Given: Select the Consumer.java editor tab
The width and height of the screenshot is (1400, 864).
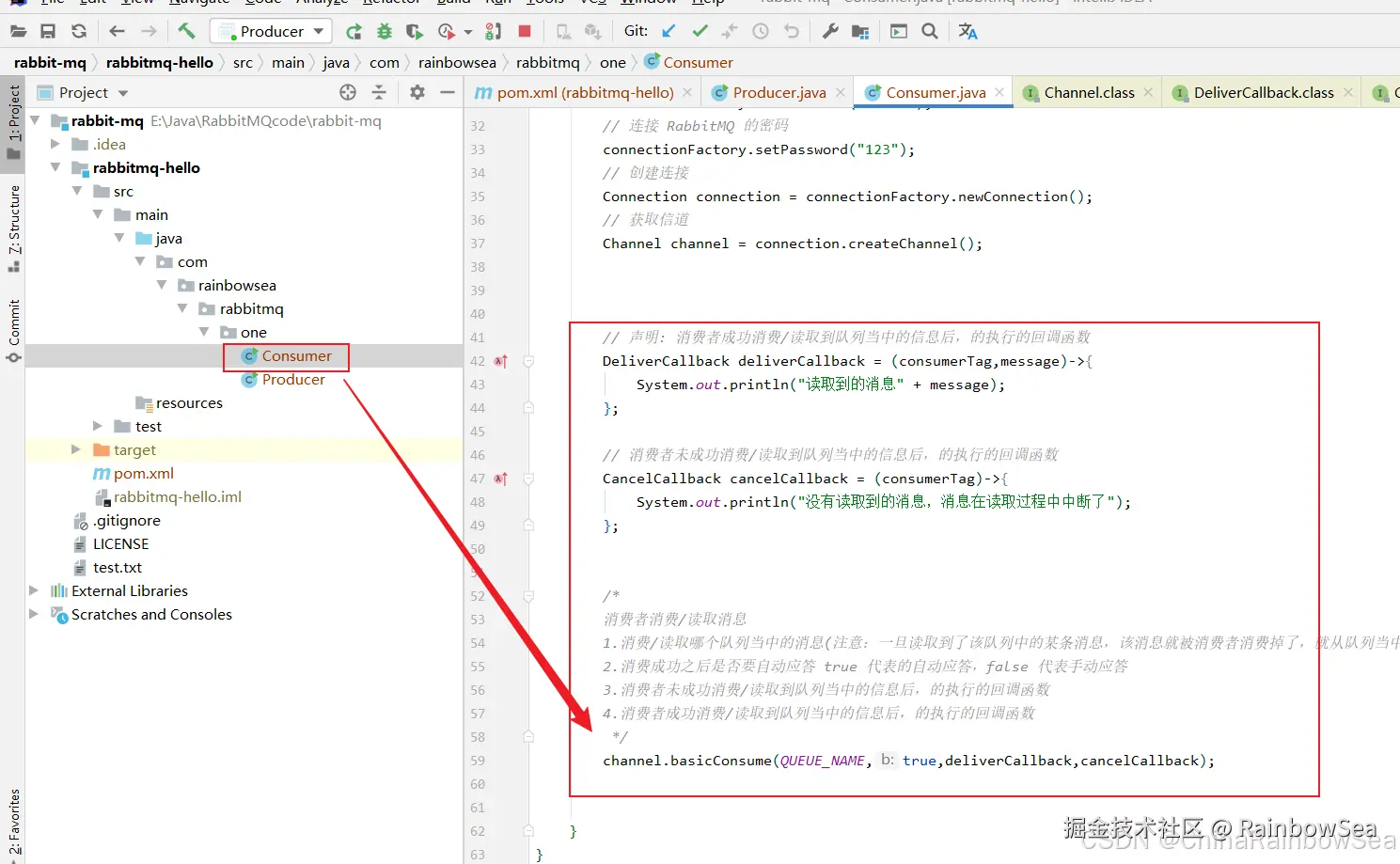Looking at the screenshot, I should pyautogui.click(x=936, y=92).
